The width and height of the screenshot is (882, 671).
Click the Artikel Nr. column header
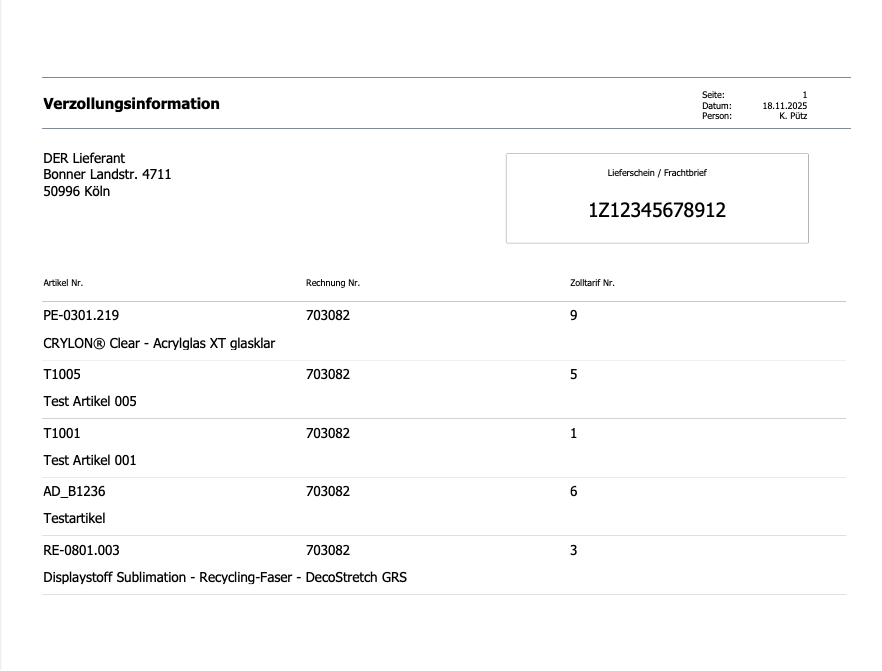70,283
